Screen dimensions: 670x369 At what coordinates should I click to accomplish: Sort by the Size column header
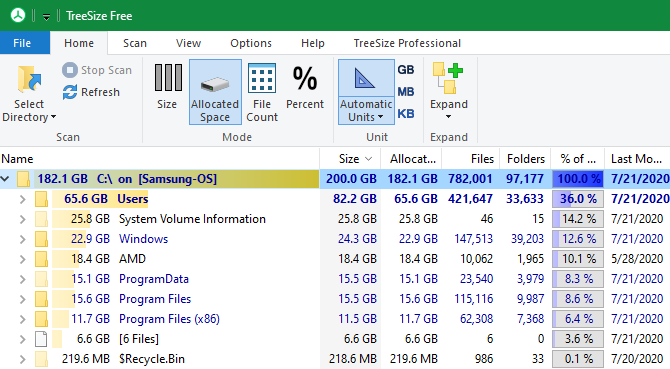[350, 159]
